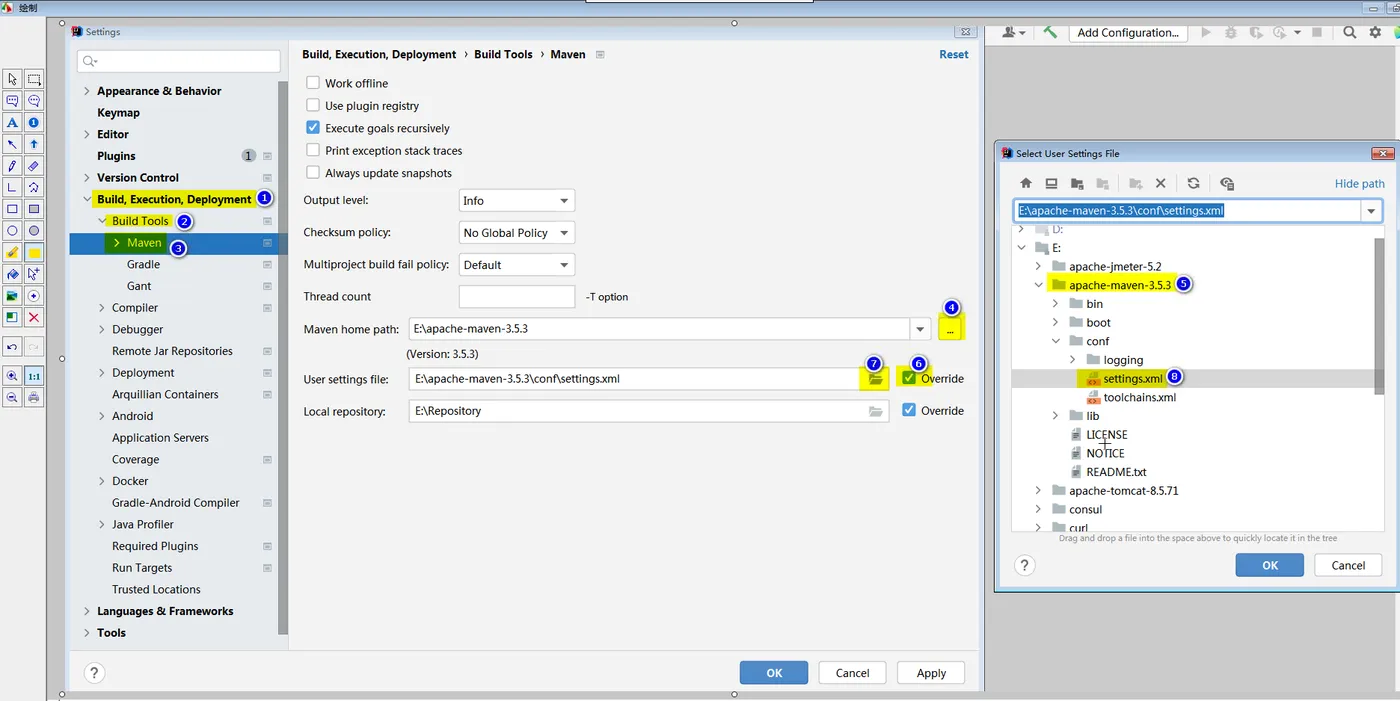Click Hide path link in file chooser

1359,184
